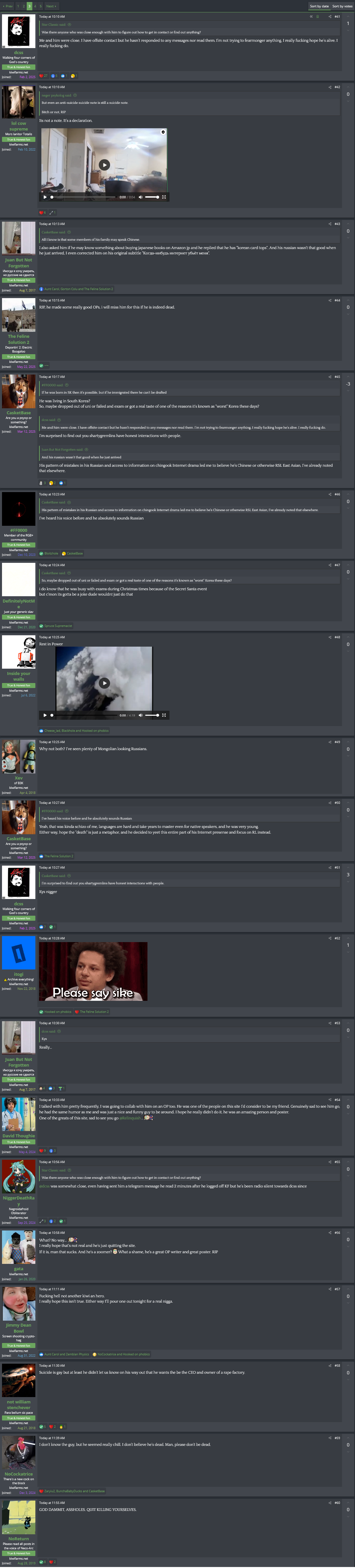
Task: Open the overlay menu icon on post #42 video
Action: click(162, 132)
